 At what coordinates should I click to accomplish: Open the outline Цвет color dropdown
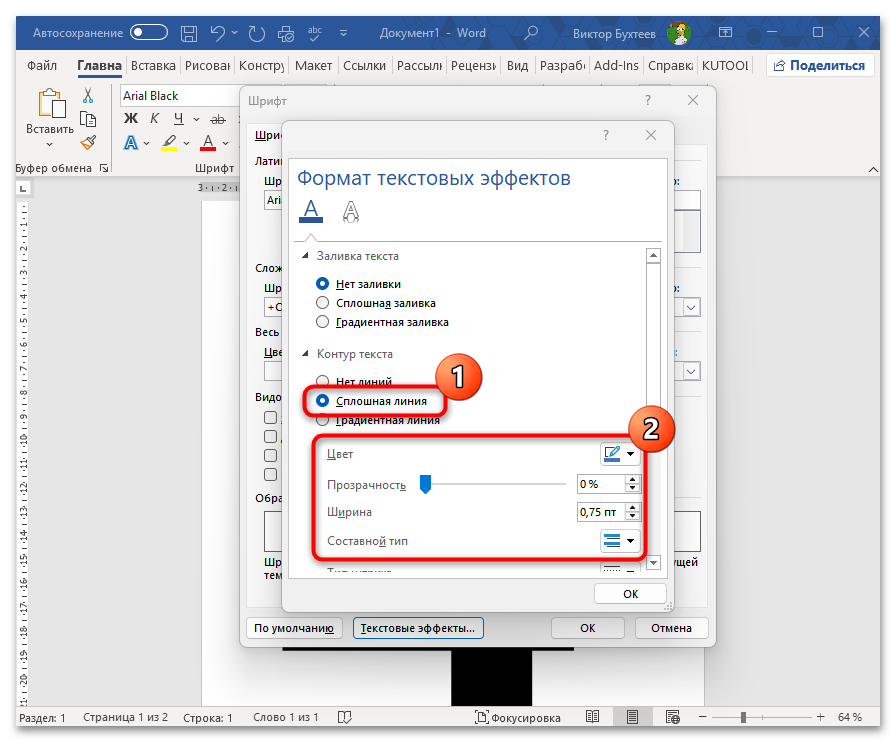619,455
